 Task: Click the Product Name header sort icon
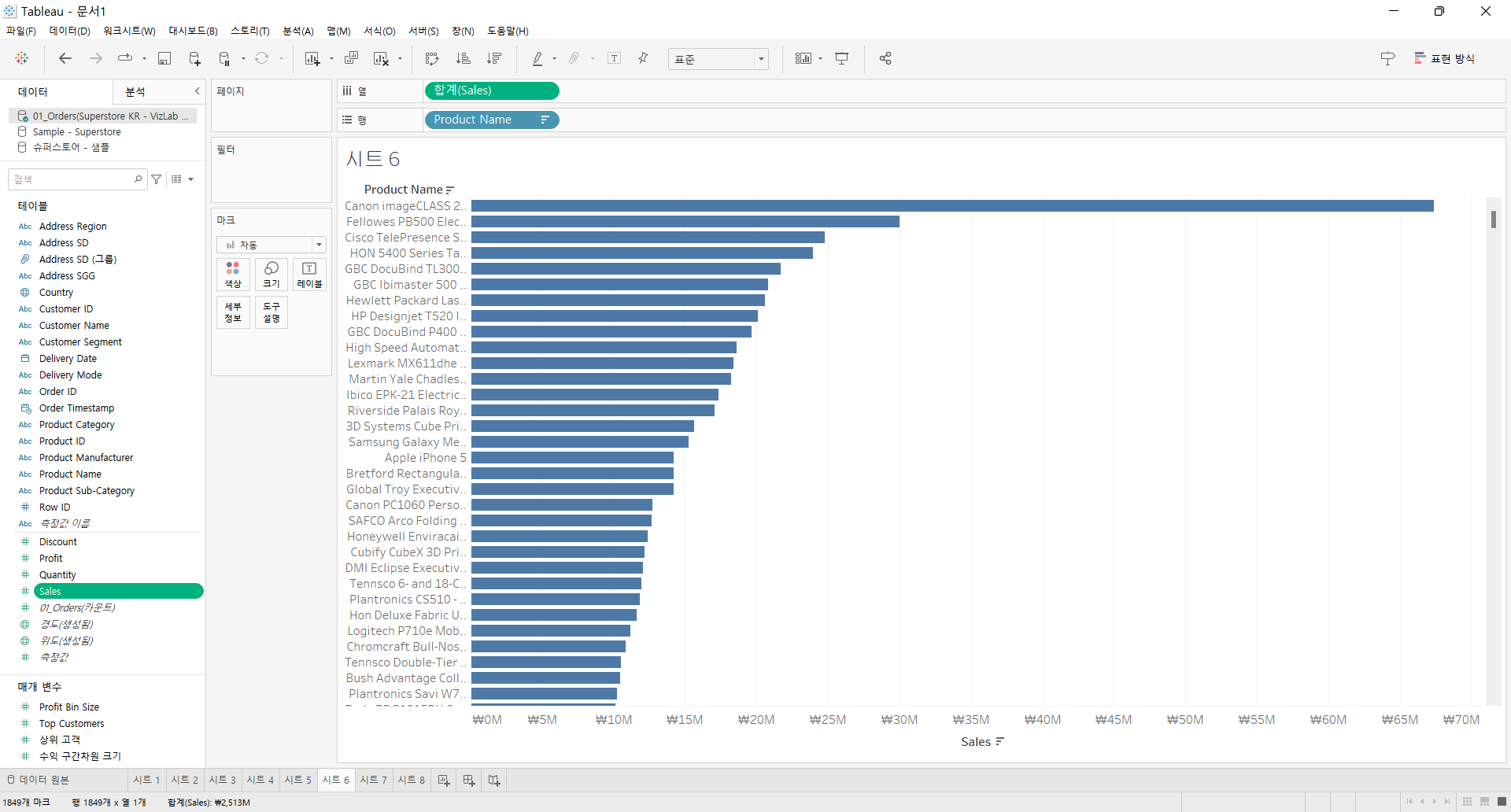click(450, 190)
